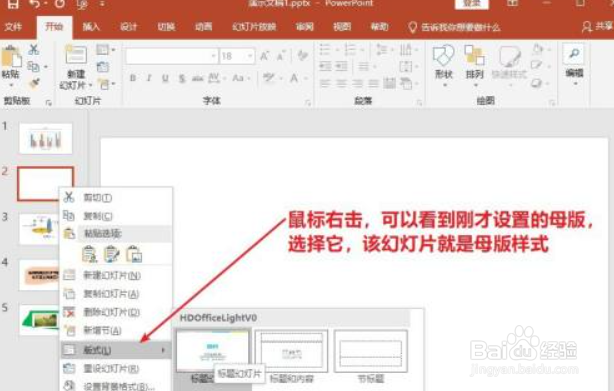Click the first paste option icon
Image resolution: width=614 pixels, height=391 pixels.
(90, 254)
